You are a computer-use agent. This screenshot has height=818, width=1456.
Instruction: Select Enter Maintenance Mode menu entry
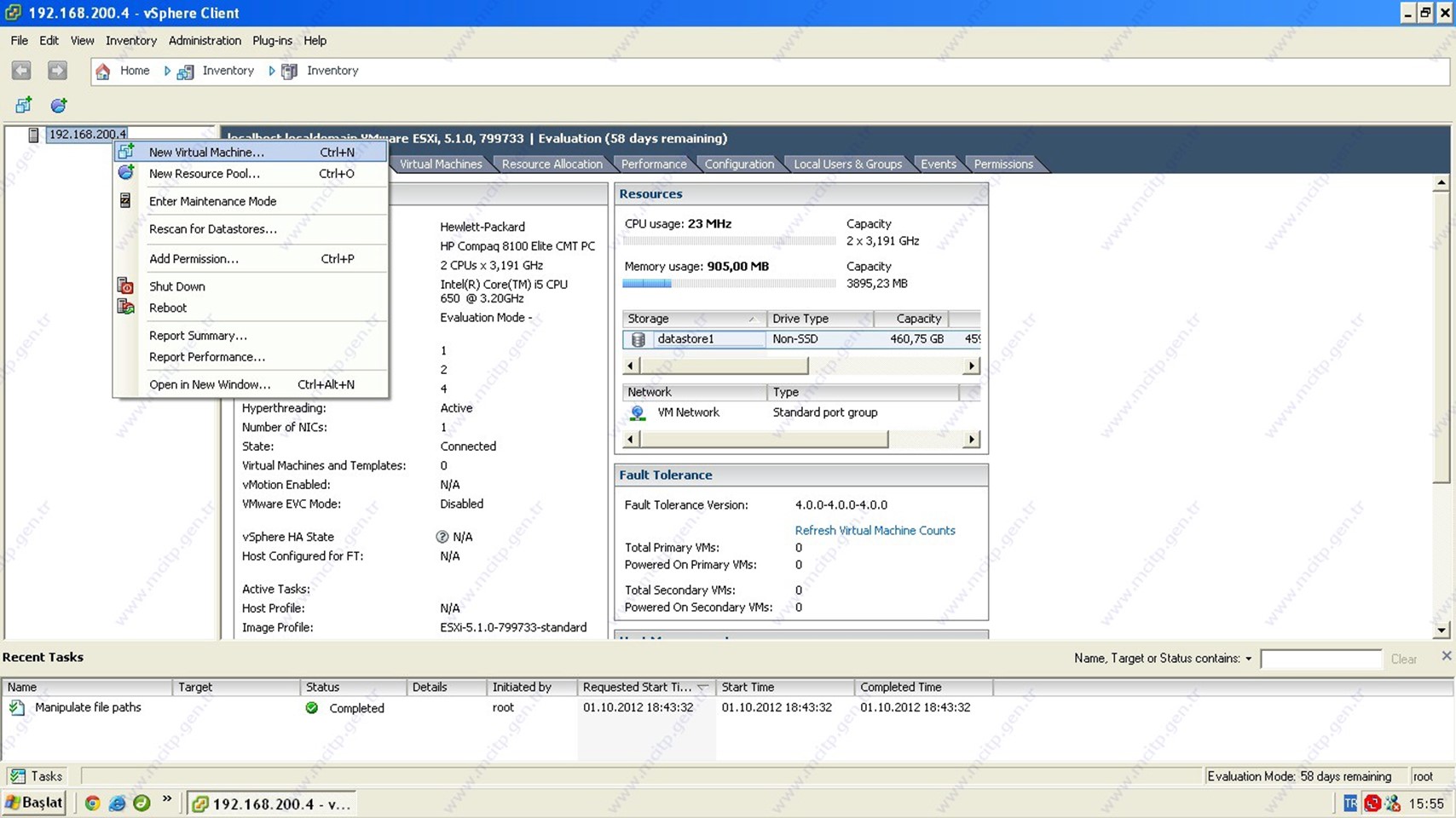(x=251, y=201)
